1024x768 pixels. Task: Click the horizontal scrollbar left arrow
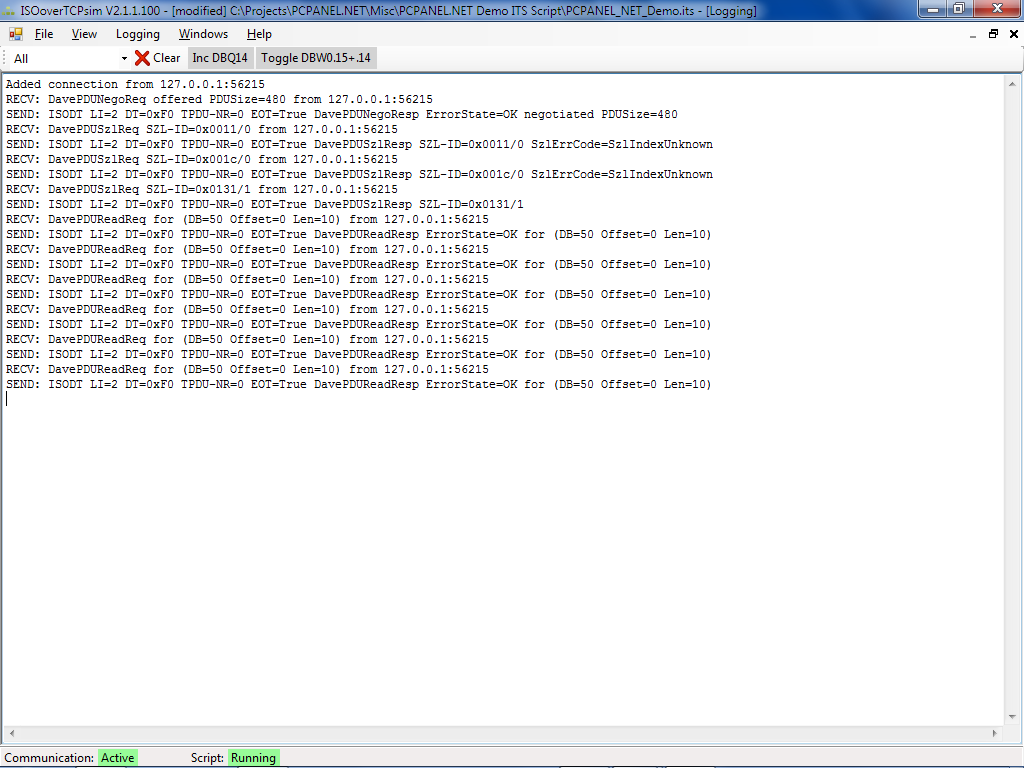coord(10,734)
